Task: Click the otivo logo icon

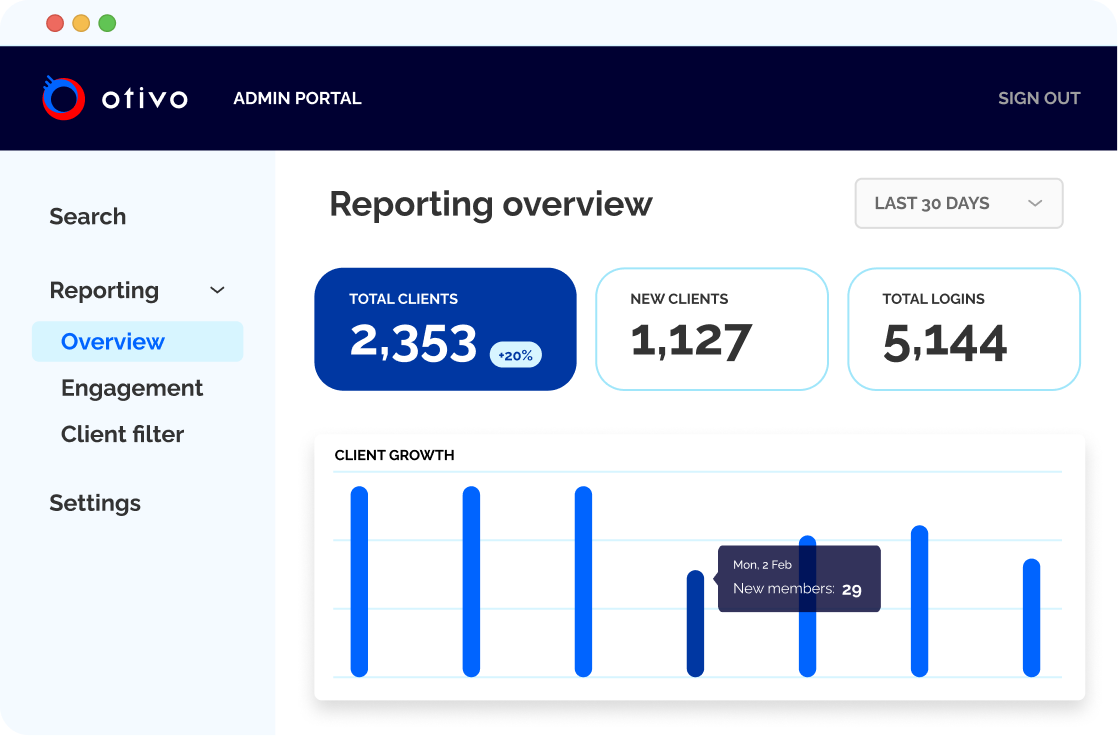Action: tap(63, 98)
